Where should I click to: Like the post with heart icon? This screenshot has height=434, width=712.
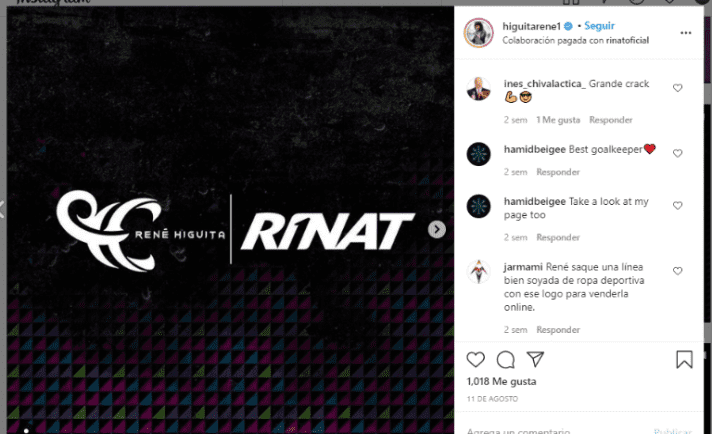point(475,360)
